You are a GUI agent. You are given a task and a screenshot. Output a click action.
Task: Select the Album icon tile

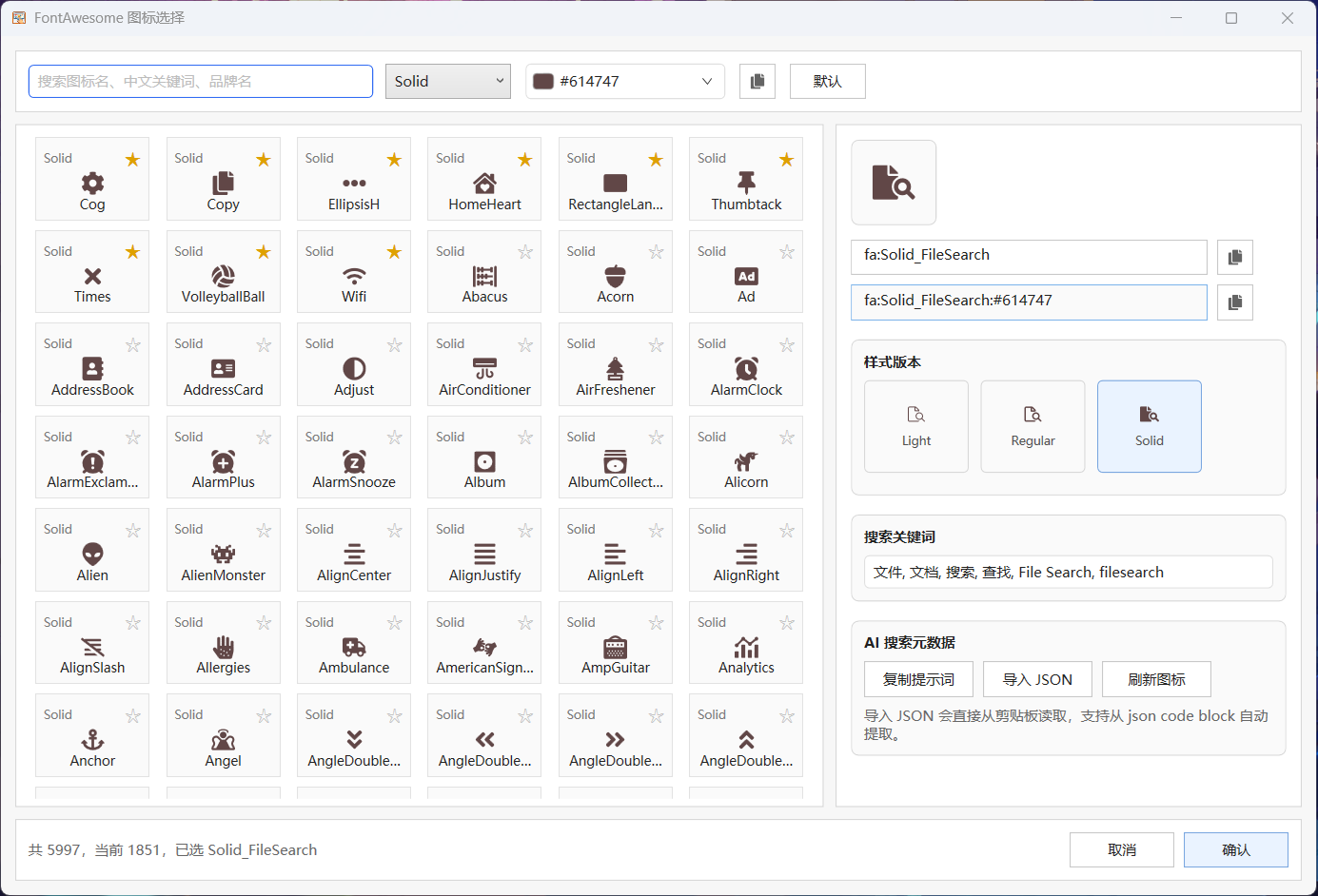point(484,458)
